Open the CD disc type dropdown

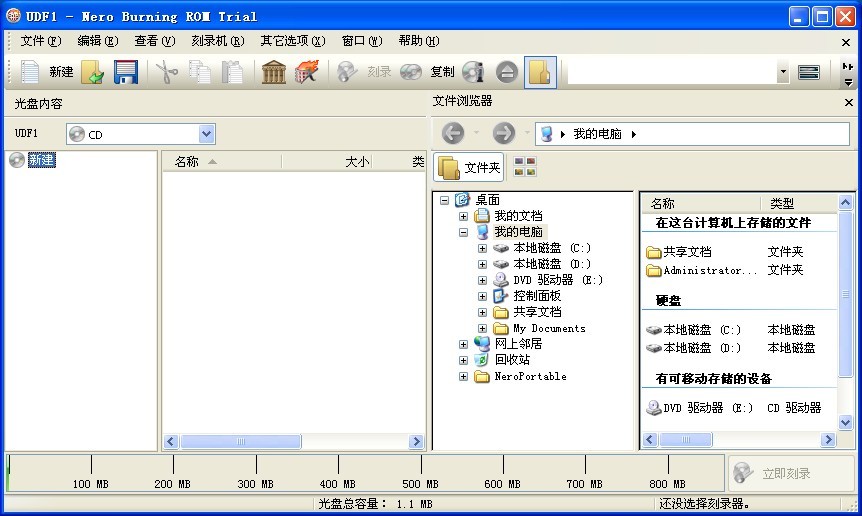point(207,134)
